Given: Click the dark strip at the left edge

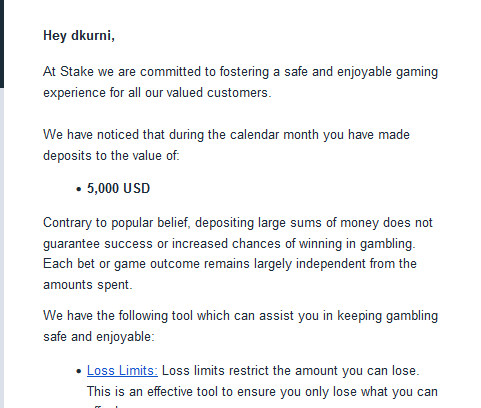Looking at the screenshot, I should point(2,44).
